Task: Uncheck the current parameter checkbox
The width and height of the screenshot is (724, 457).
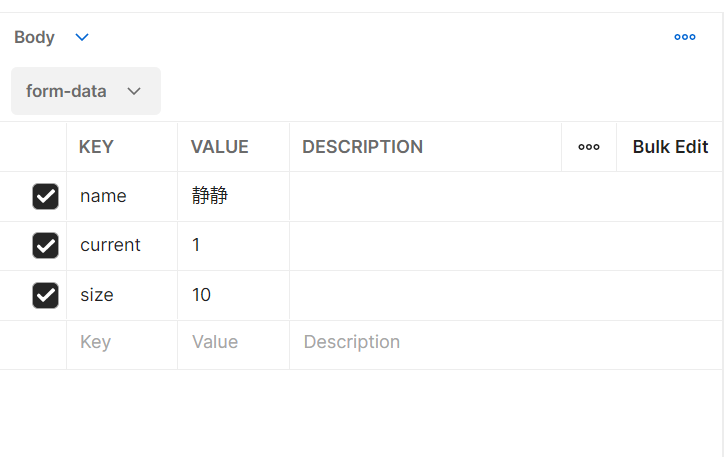Action: (45, 245)
